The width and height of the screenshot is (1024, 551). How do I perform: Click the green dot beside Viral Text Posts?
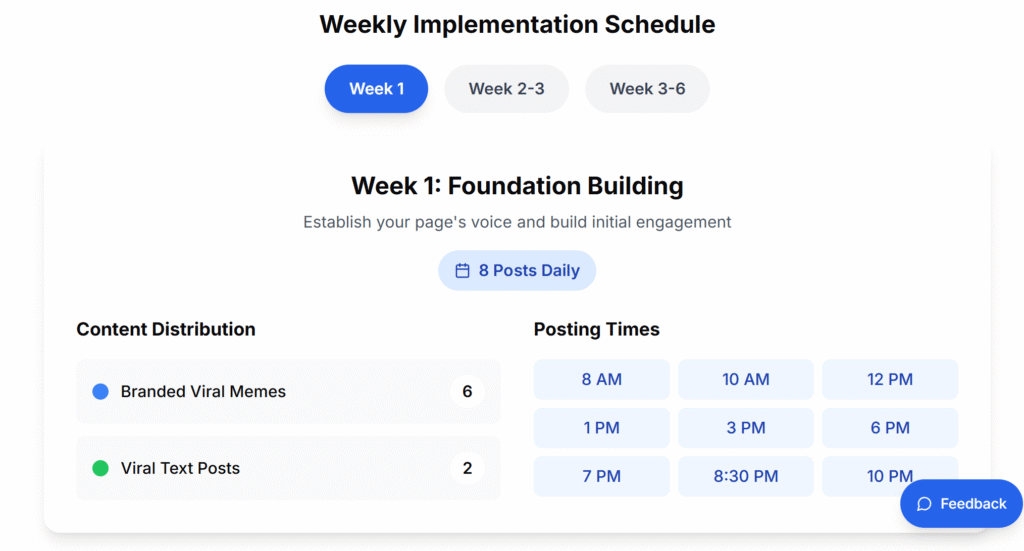100,468
